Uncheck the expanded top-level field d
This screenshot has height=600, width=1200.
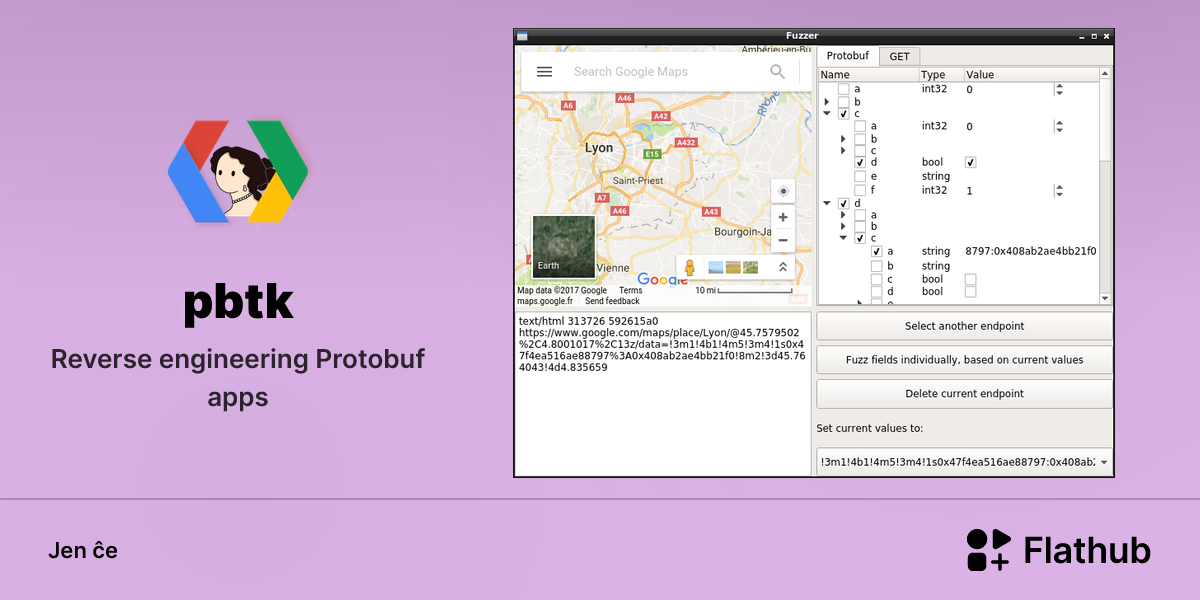point(843,203)
